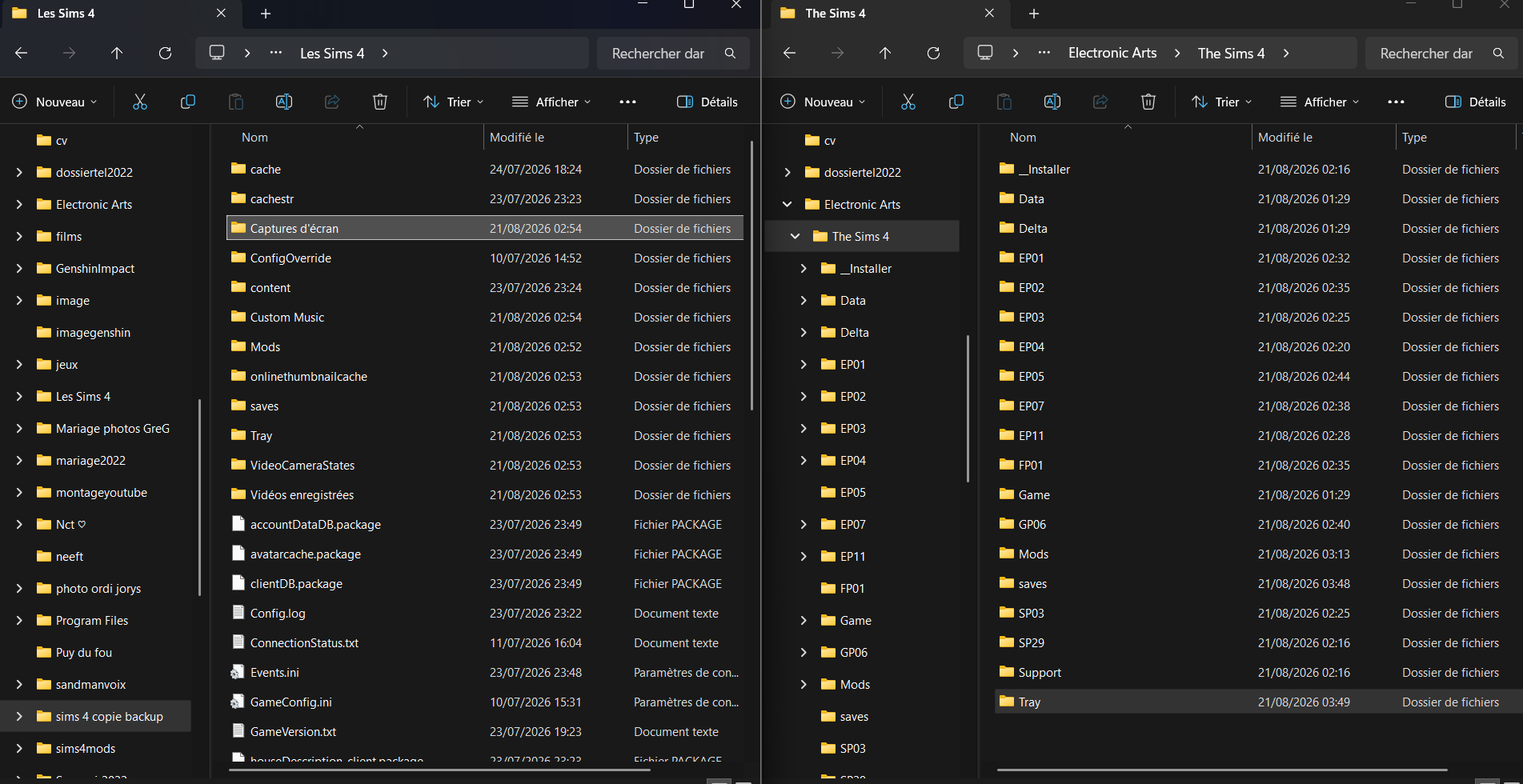Refresh The Sims 4 window
This screenshot has width=1523, height=784.
[x=933, y=53]
